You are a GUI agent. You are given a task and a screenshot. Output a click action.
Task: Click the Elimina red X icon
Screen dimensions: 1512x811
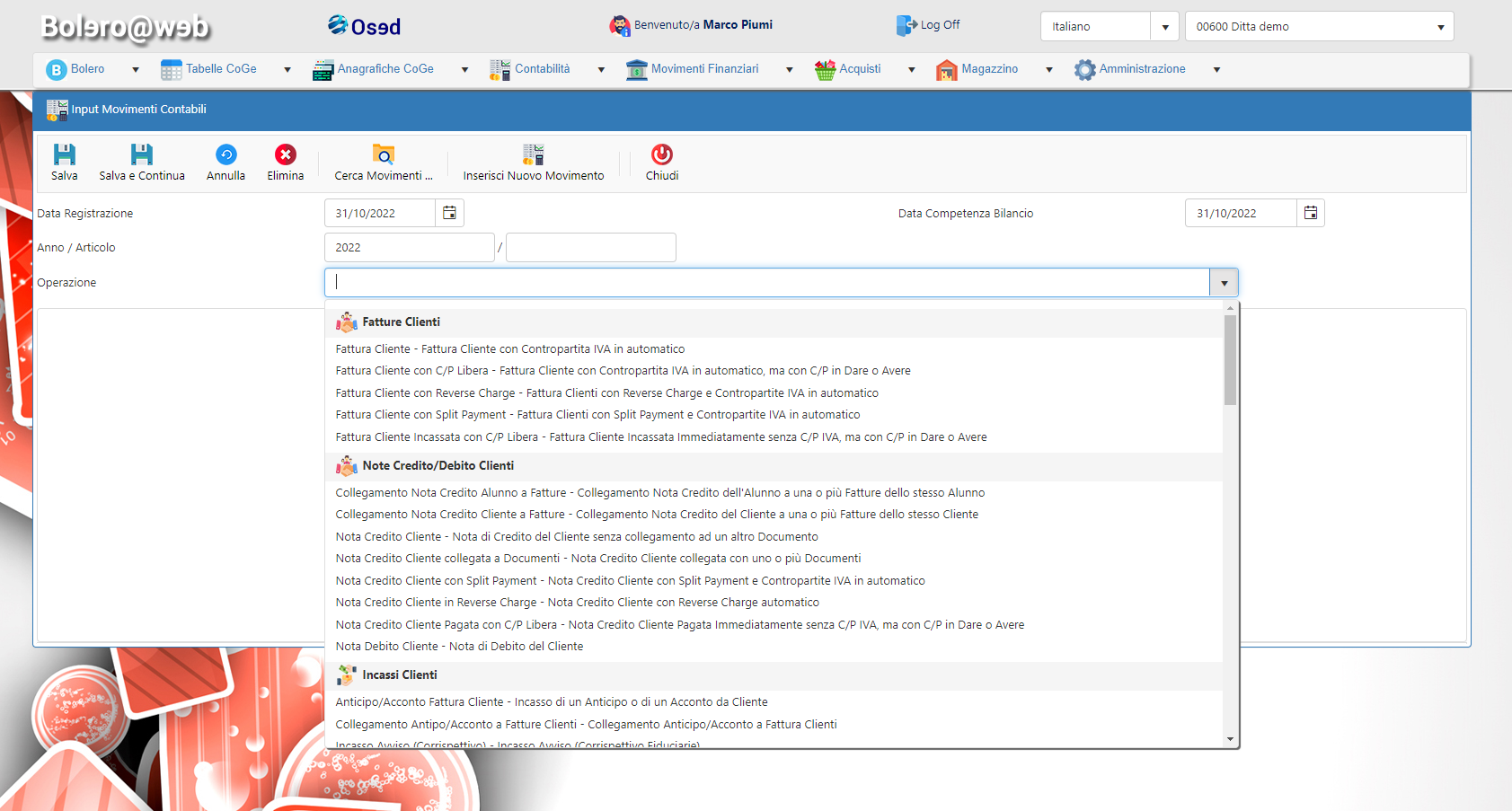286,154
